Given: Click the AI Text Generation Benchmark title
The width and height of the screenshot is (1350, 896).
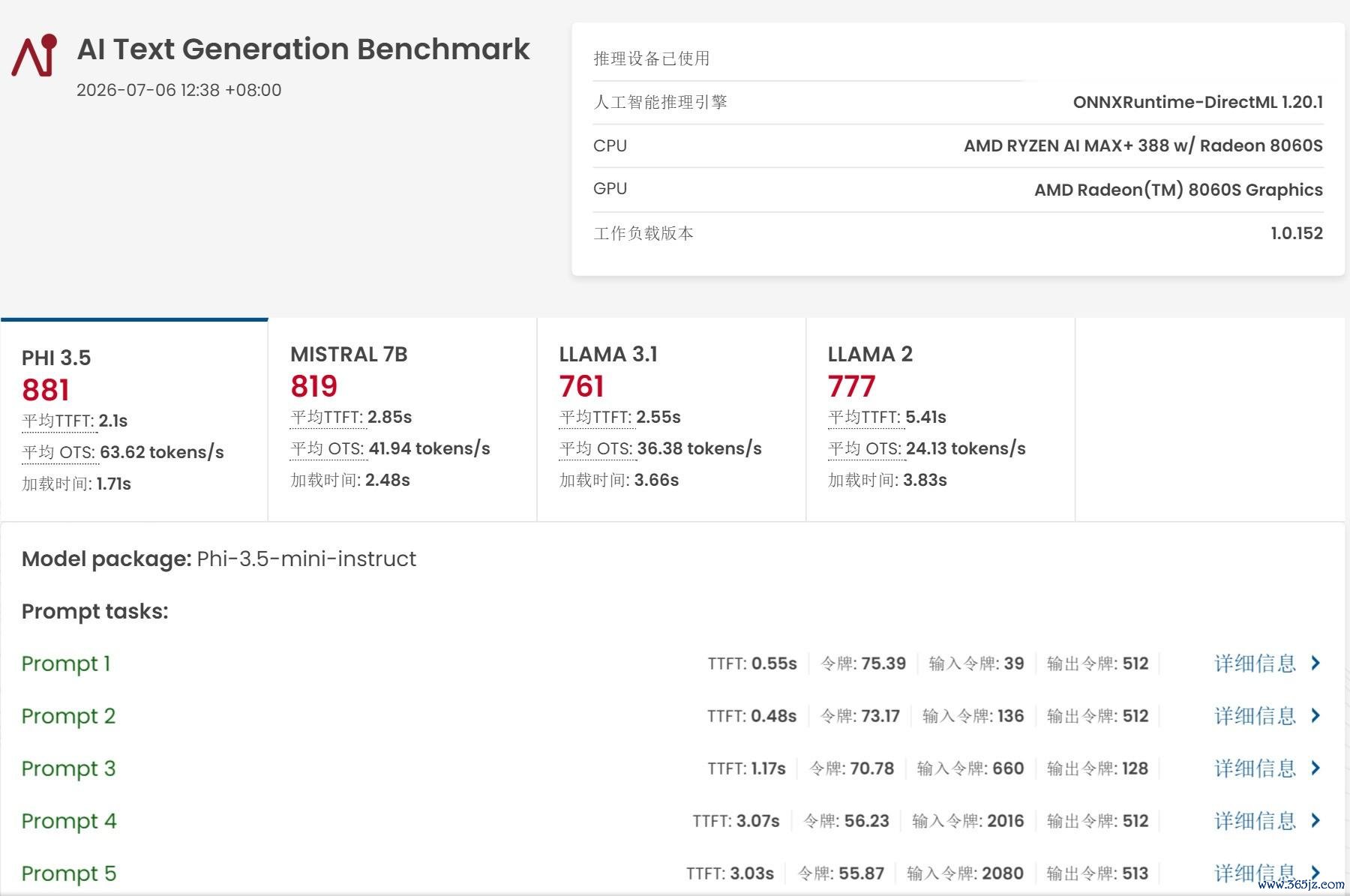Looking at the screenshot, I should pos(304,49).
